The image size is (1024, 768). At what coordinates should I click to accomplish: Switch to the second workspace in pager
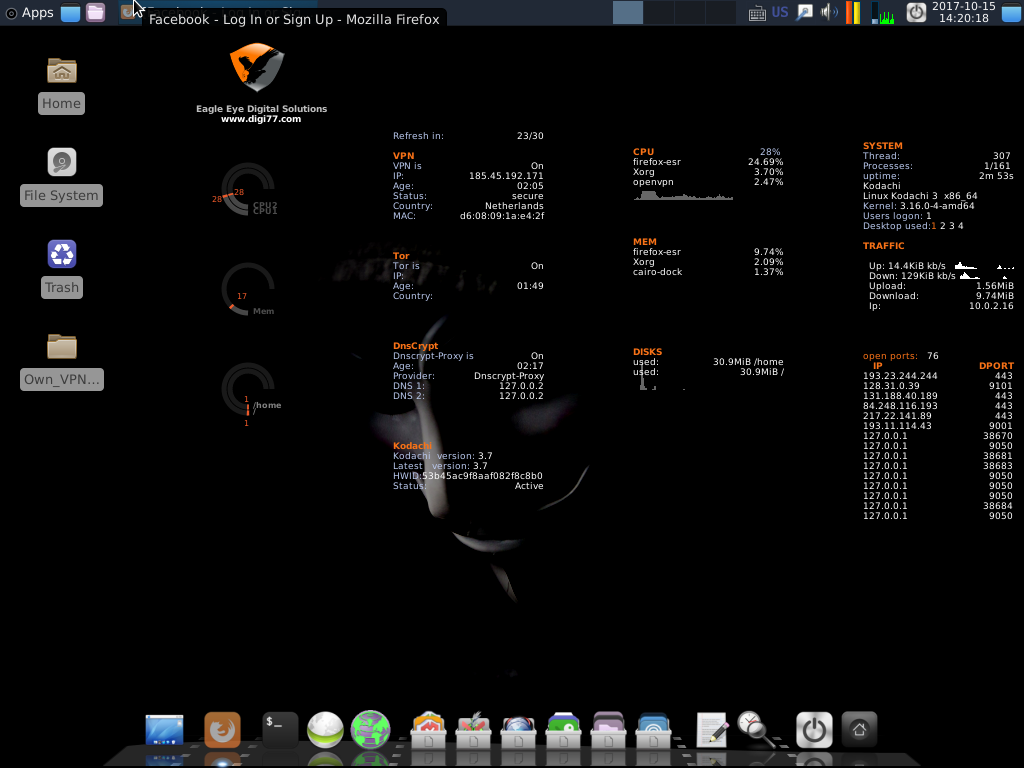(659, 12)
